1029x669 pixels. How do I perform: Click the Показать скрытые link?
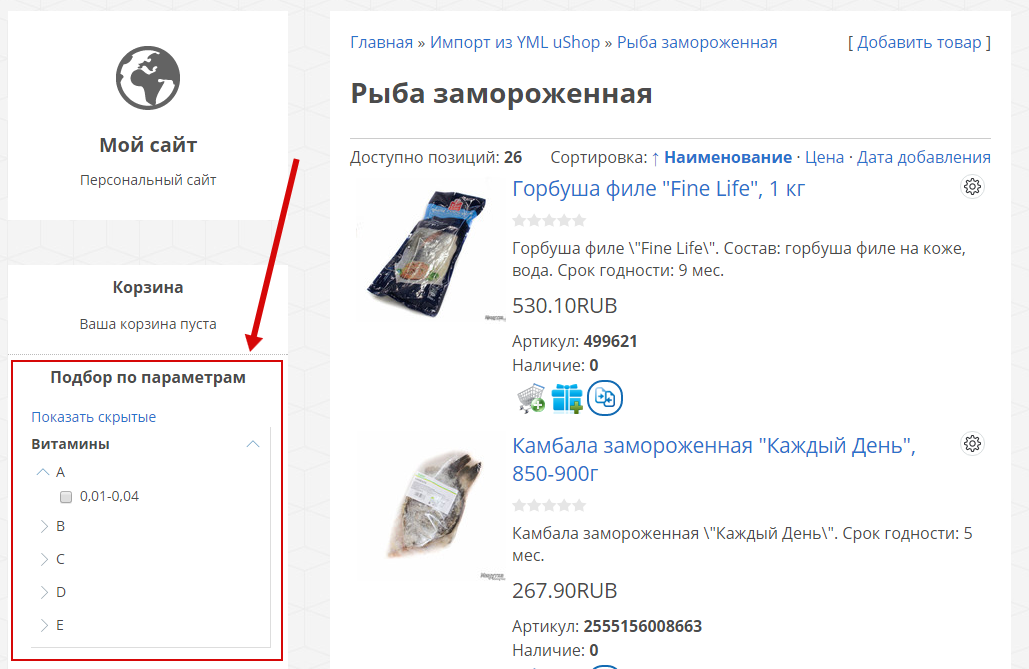coord(94,417)
